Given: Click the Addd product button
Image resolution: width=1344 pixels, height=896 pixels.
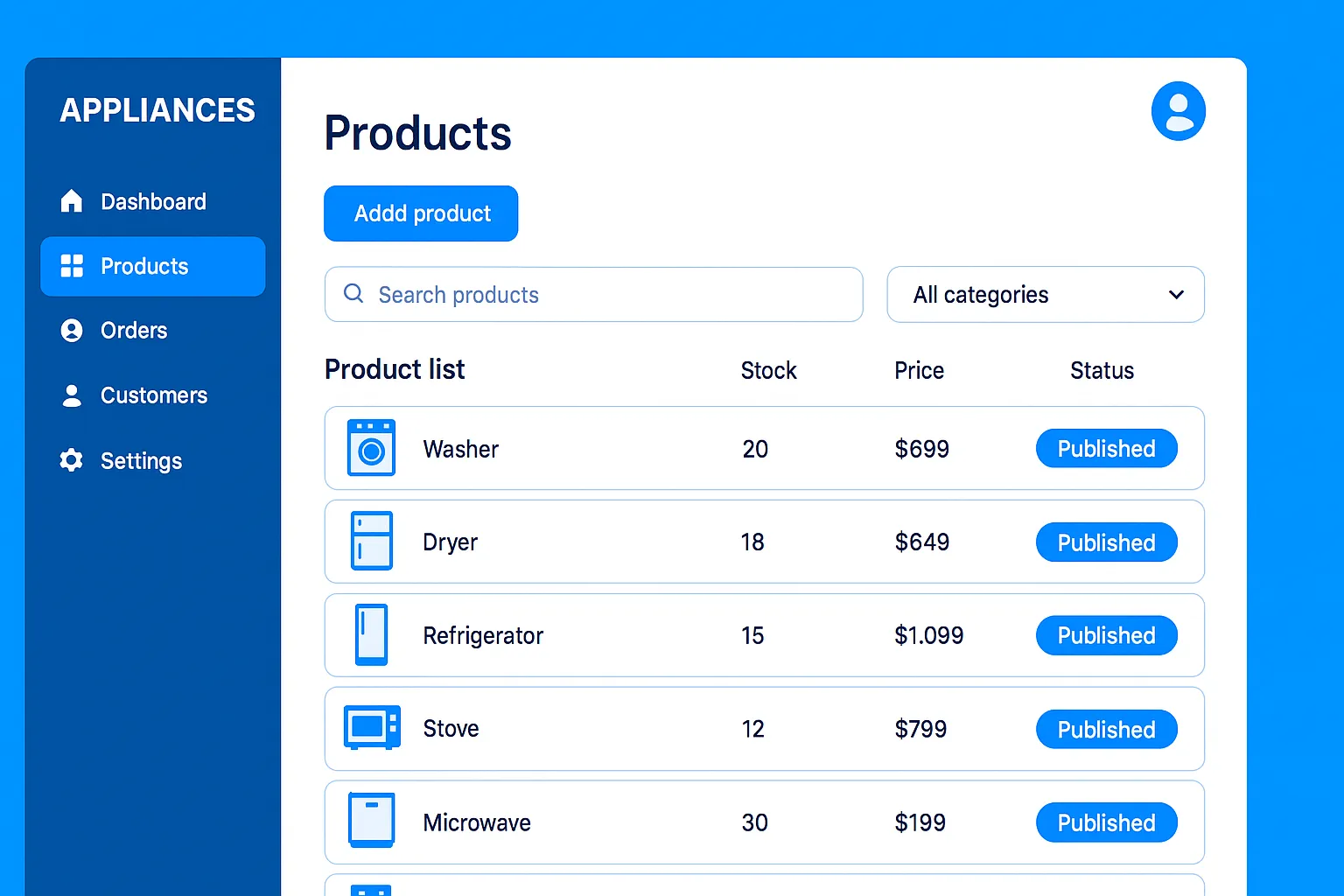Looking at the screenshot, I should [x=421, y=213].
